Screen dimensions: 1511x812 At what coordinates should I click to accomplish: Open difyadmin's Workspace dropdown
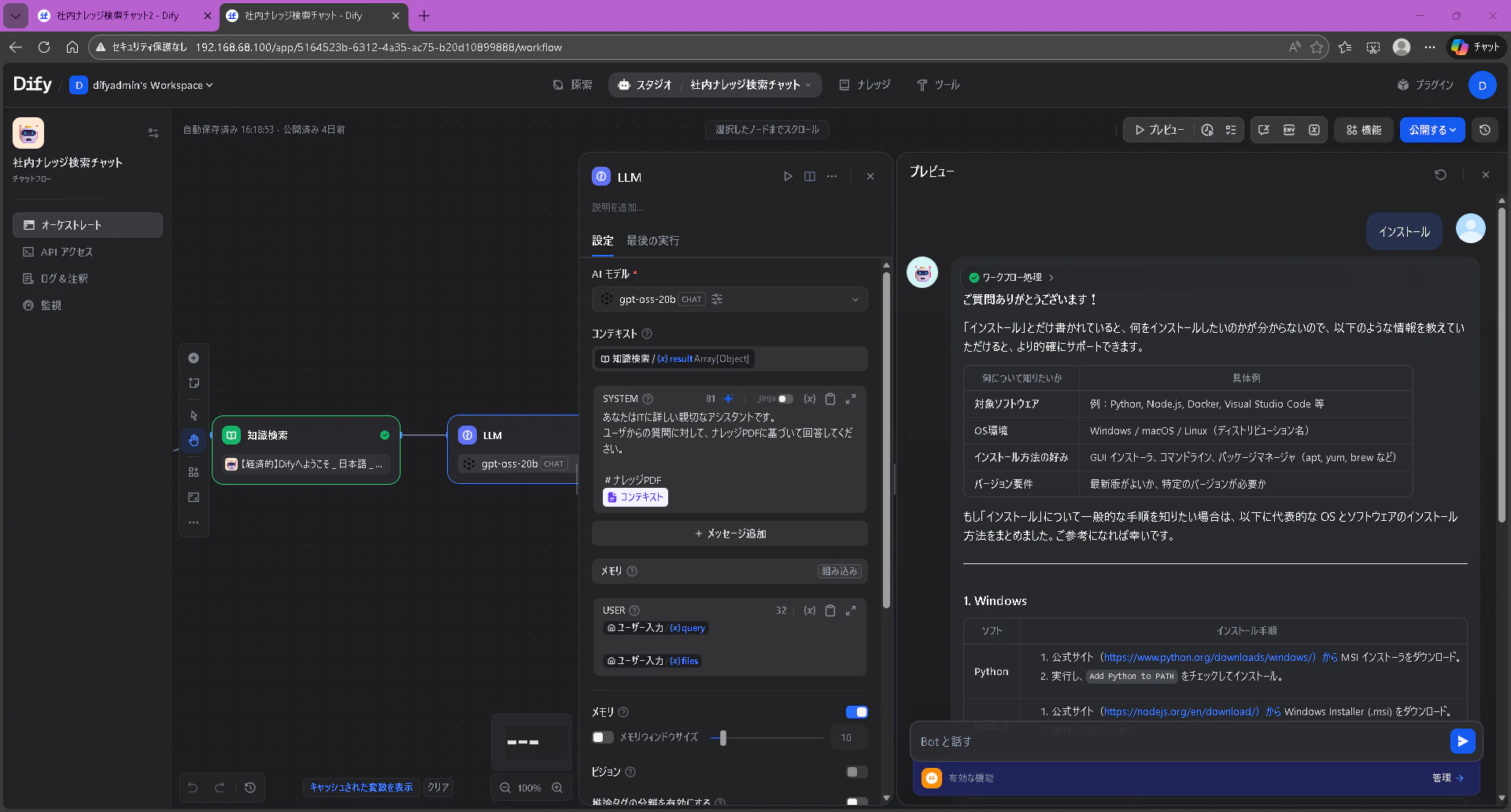pos(143,85)
